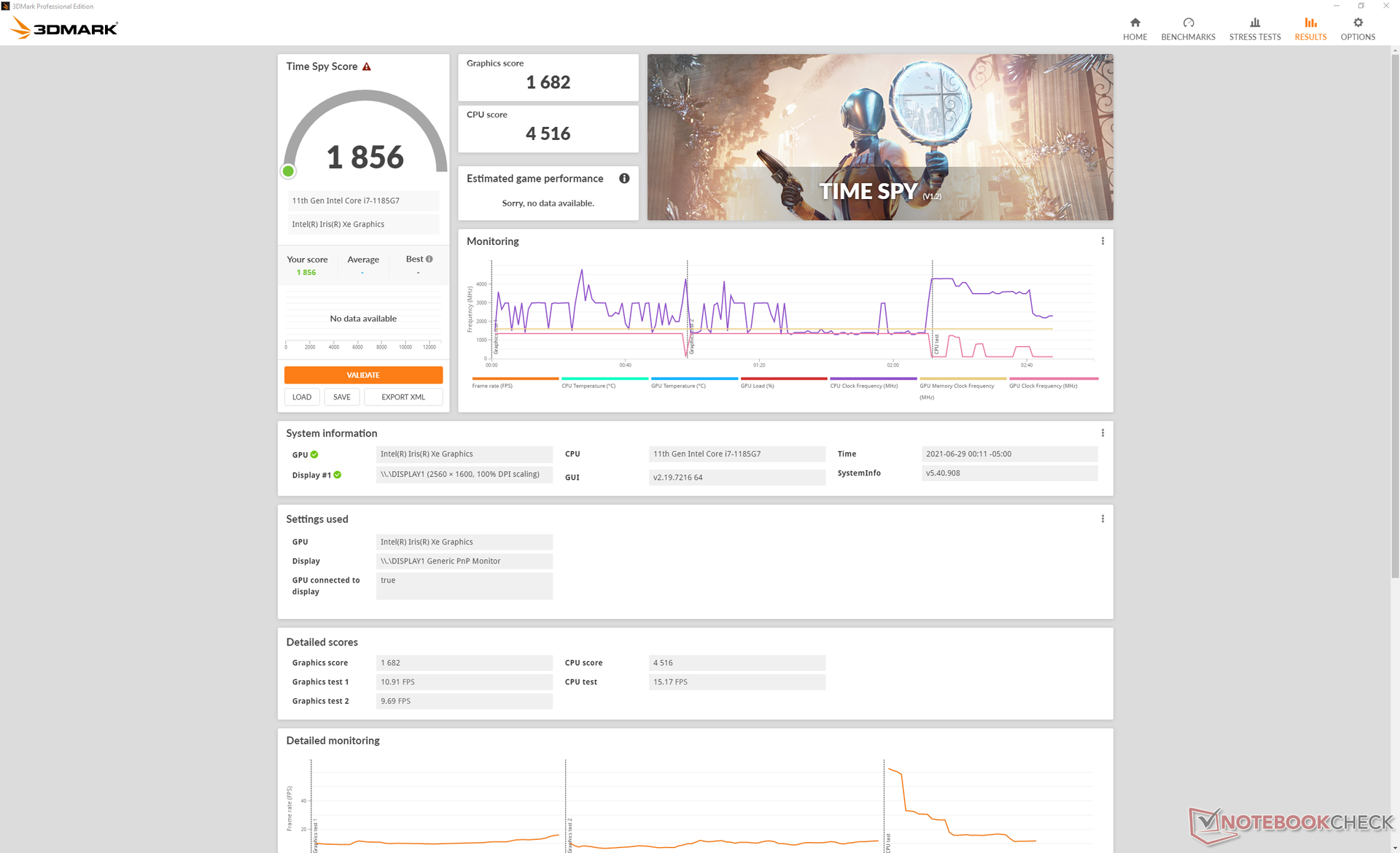Toggle the Frame rate (FPS) legend
Screen dimensions: 1400x853
(x=515, y=383)
